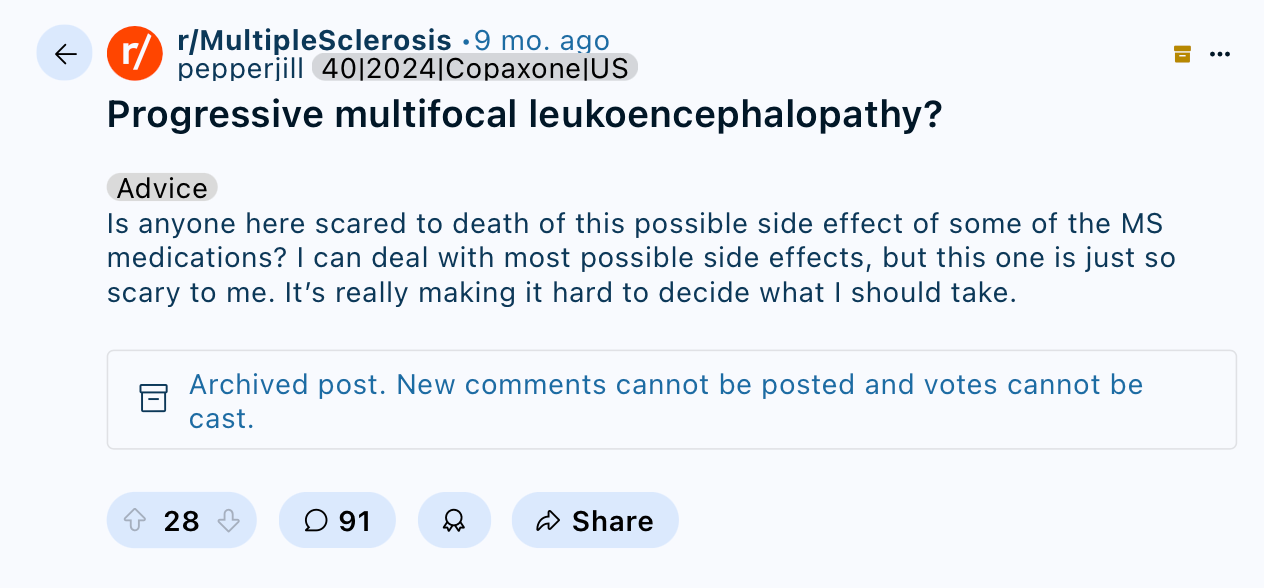Click the post title Progressive multifocal leukoencephalopathy

(x=525, y=116)
